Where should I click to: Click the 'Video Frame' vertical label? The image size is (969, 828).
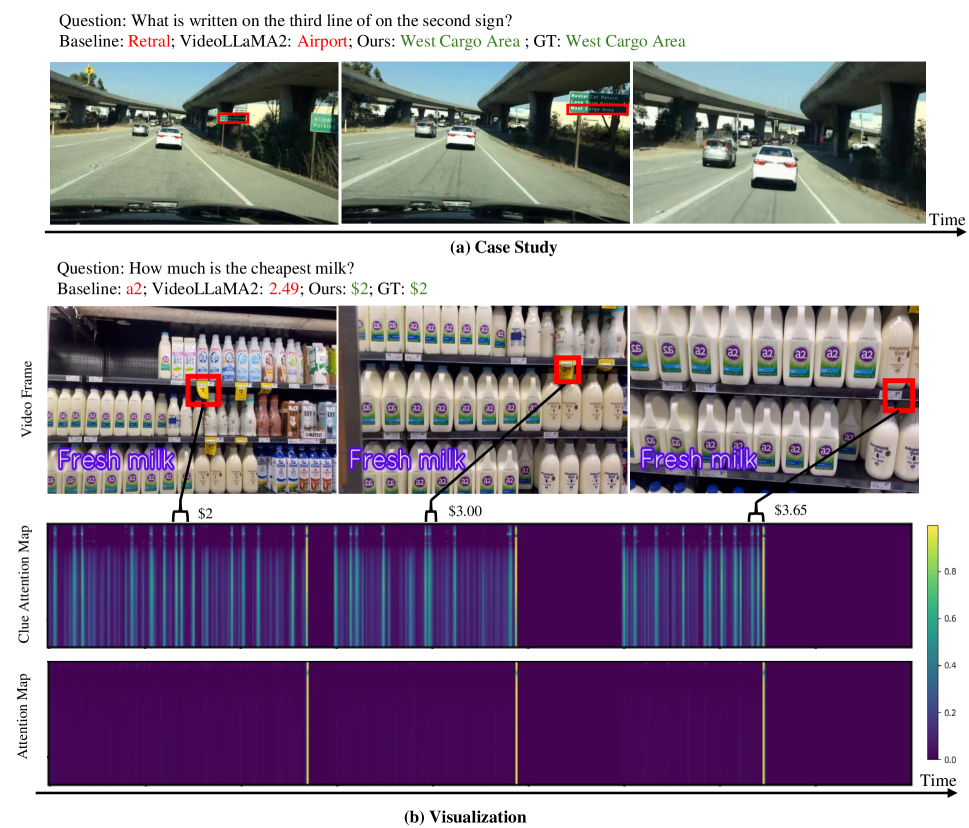(x=26, y=399)
